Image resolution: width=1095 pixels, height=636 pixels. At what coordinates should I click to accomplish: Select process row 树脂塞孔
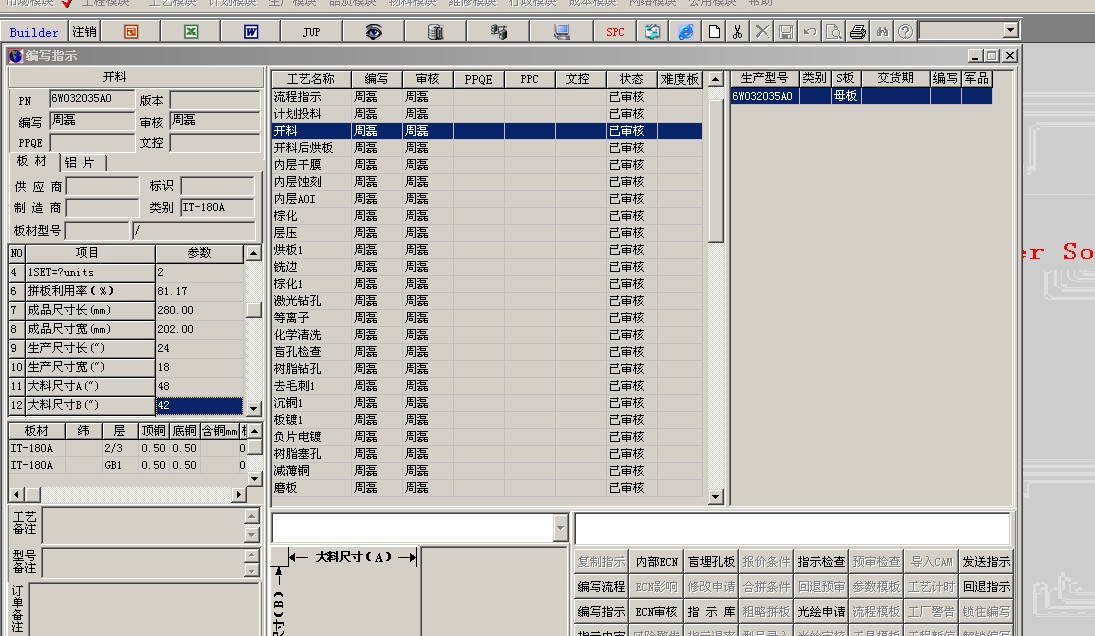[486, 454]
